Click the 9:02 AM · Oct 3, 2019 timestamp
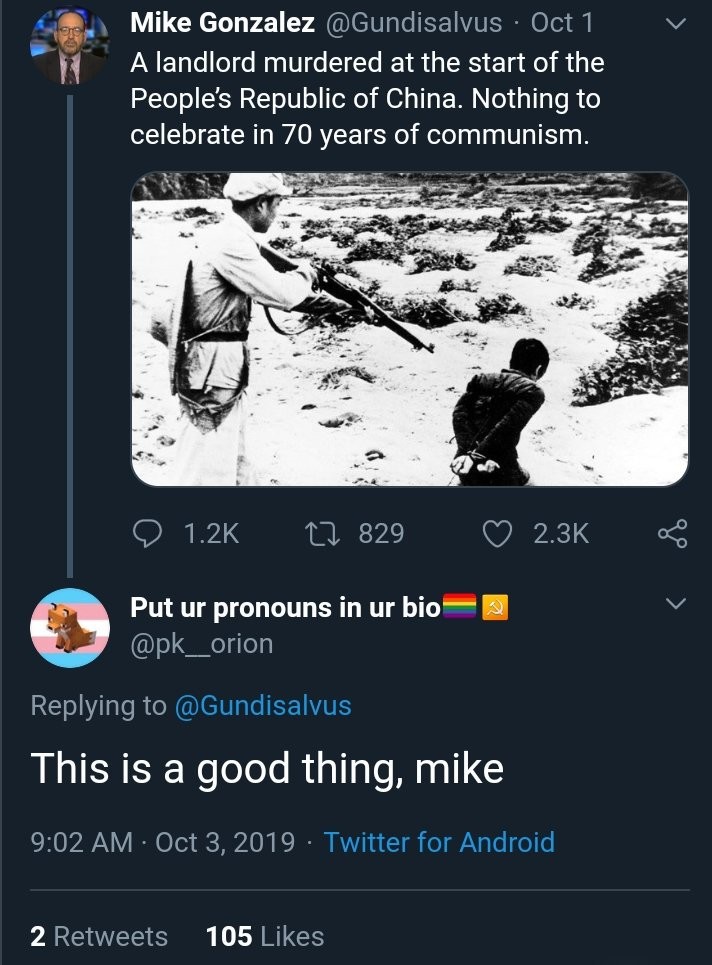The height and width of the screenshot is (965, 712). click(163, 842)
